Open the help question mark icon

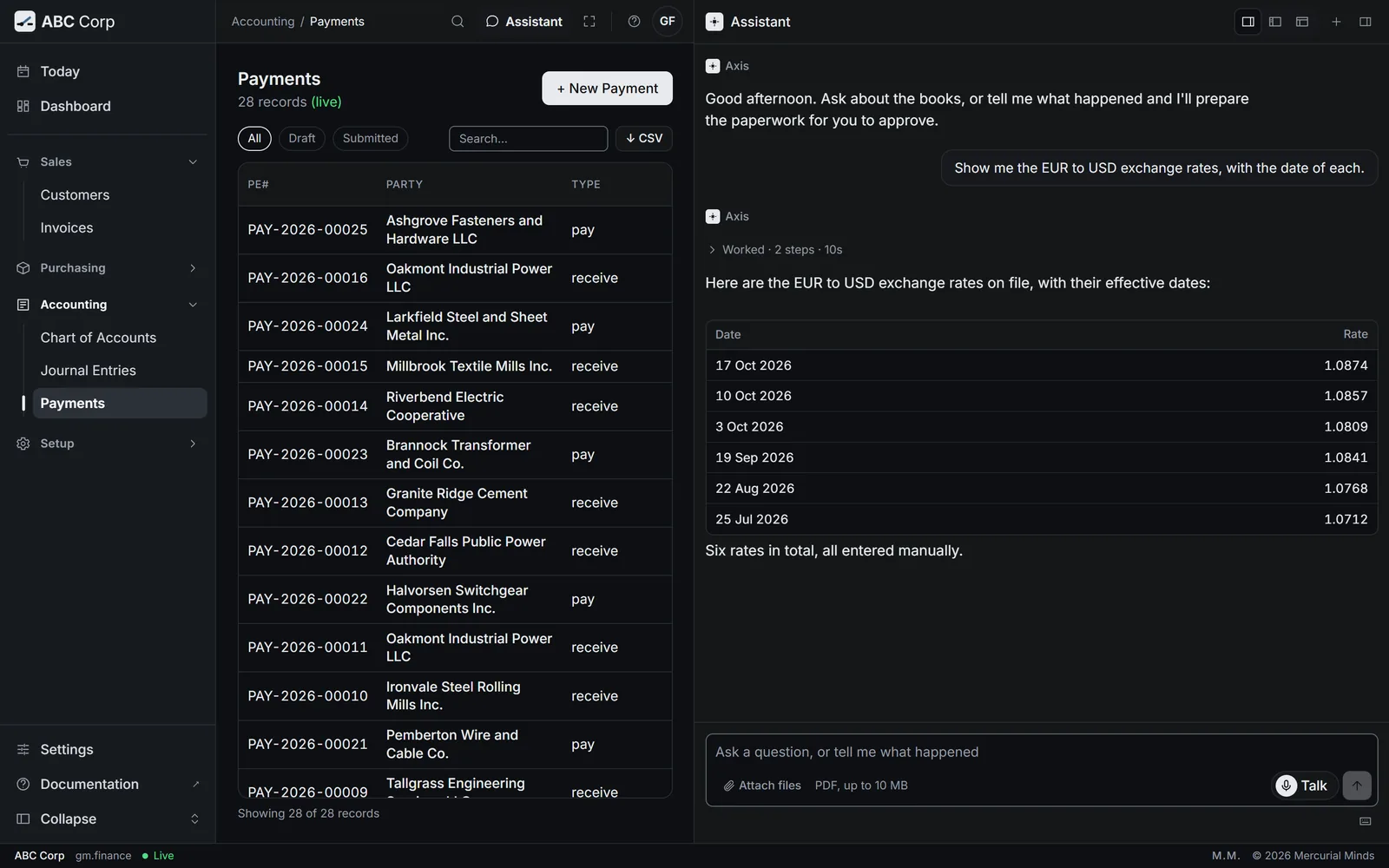pyautogui.click(x=635, y=22)
